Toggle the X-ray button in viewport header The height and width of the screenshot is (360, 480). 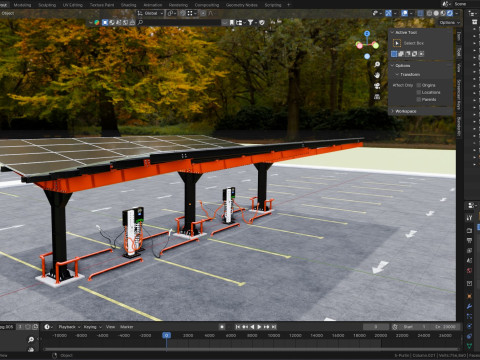[420, 13]
